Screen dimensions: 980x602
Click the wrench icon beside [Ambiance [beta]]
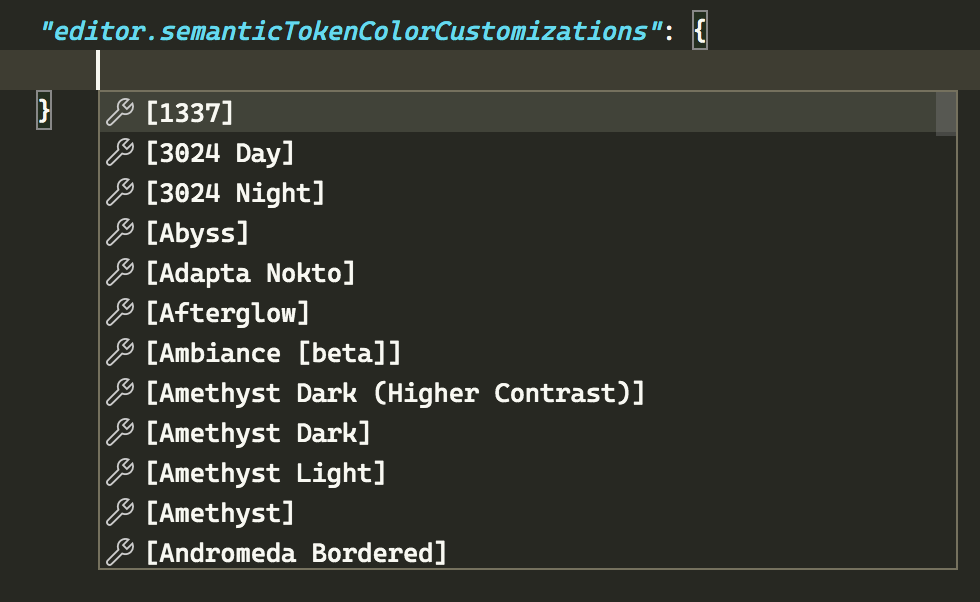(x=119, y=353)
